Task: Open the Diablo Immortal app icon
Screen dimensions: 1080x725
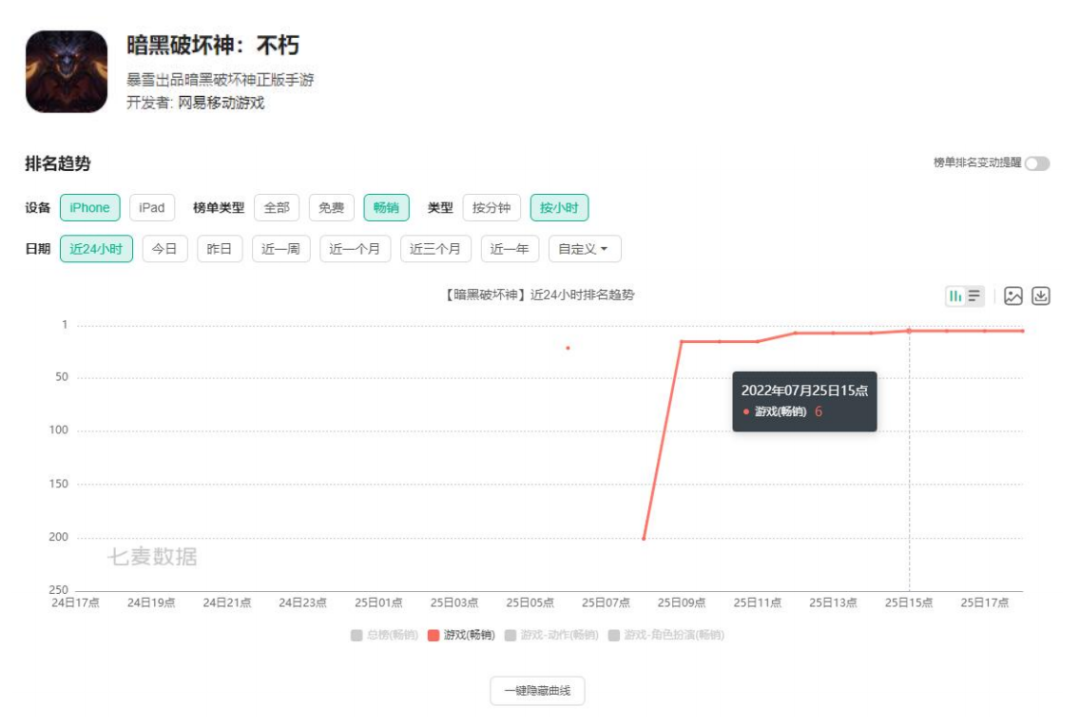Action: pos(67,72)
